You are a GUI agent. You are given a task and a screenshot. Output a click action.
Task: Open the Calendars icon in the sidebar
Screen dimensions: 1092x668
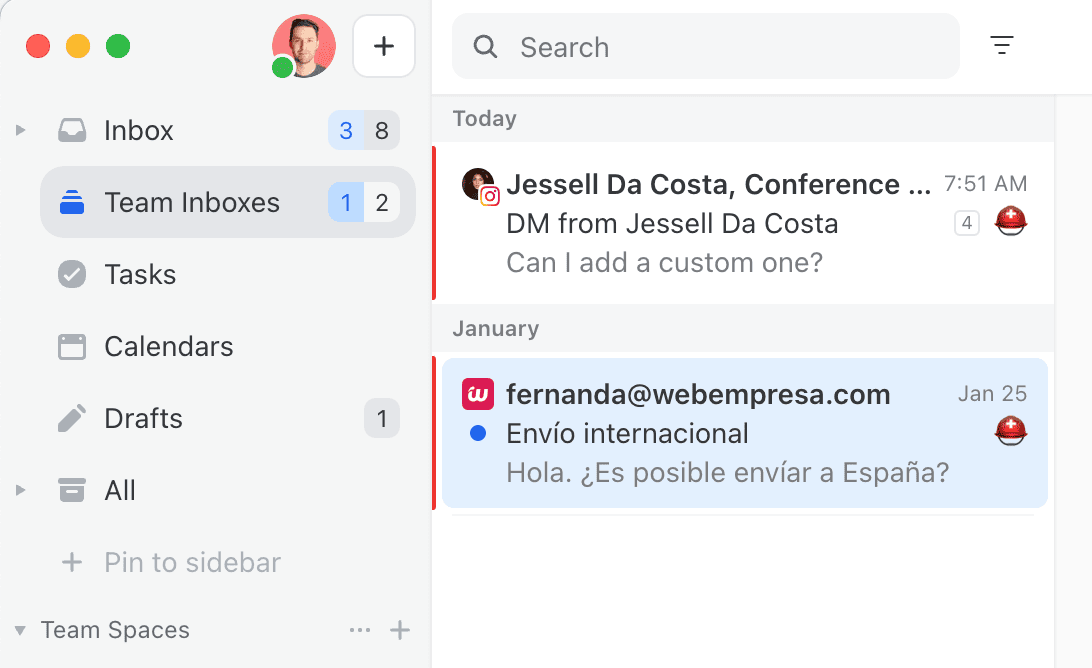click(71, 346)
